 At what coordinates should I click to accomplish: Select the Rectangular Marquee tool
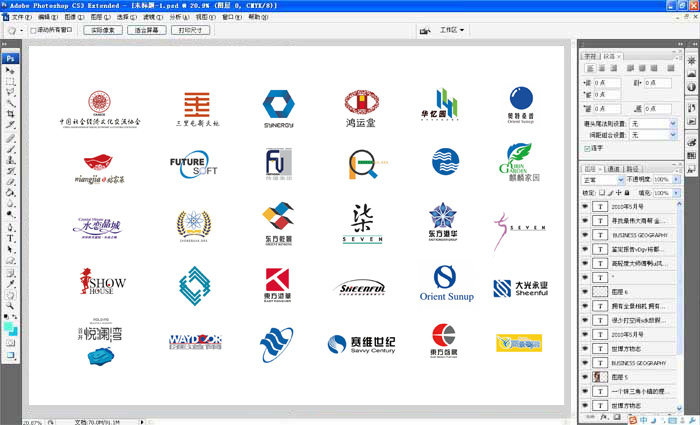10,82
